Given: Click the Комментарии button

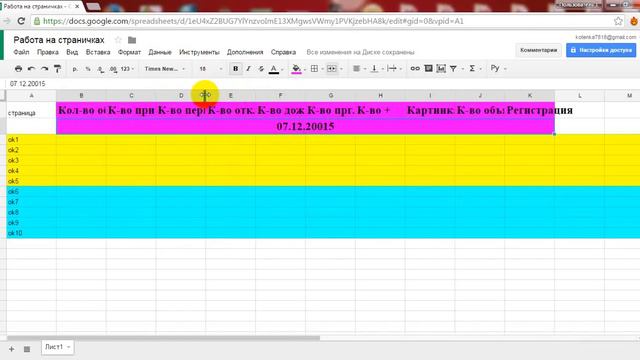Looking at the screenshot, I should click(x=539, y=50).
